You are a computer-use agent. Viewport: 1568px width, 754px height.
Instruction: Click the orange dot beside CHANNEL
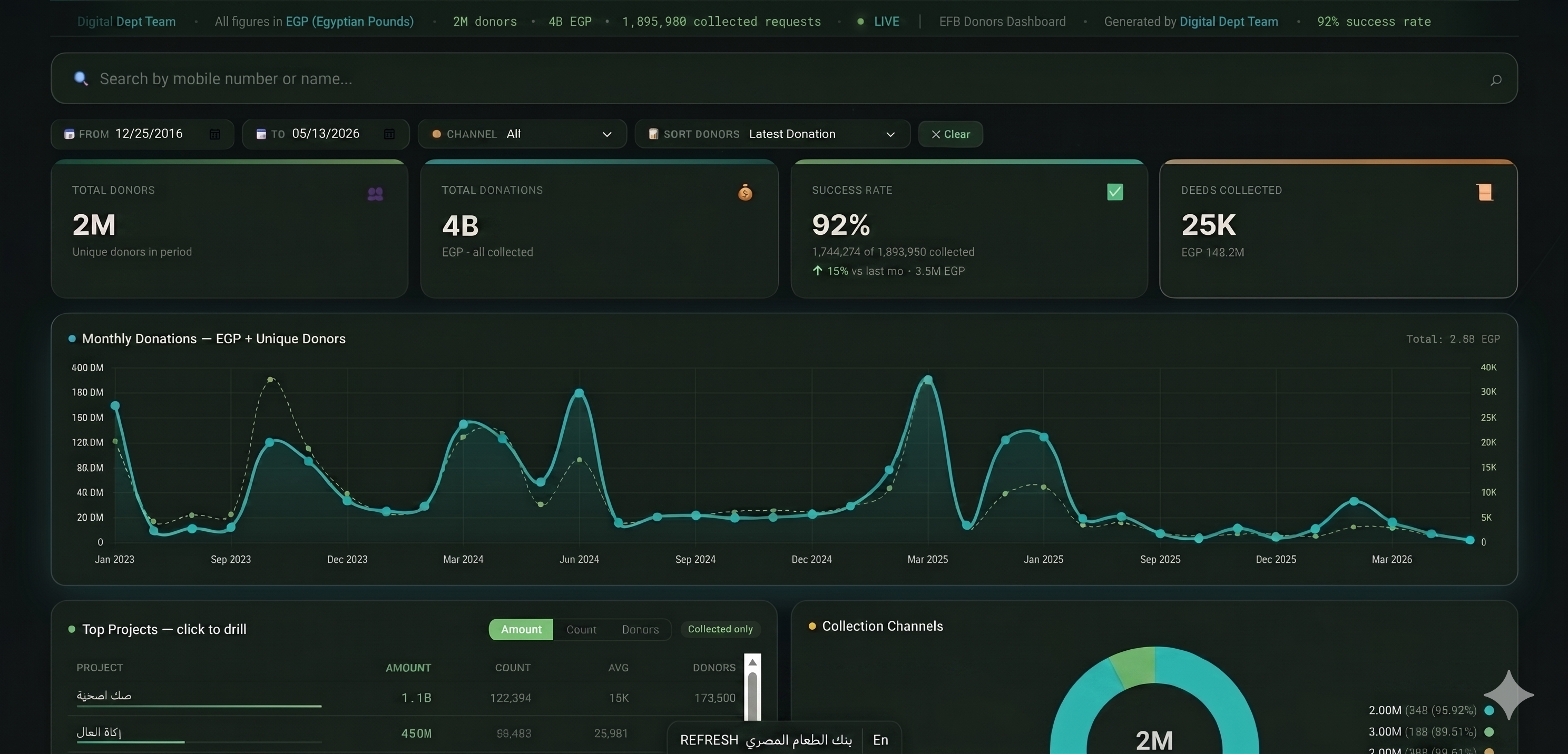click(x=436, y=134)
